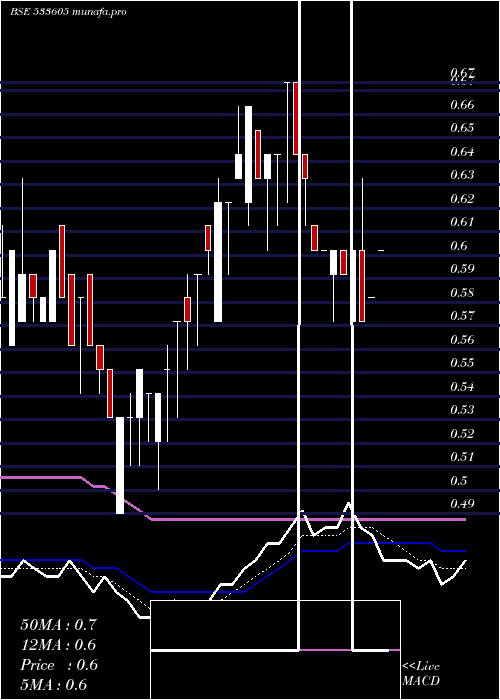Click the 0.49 price axis label

click(462, 504)
